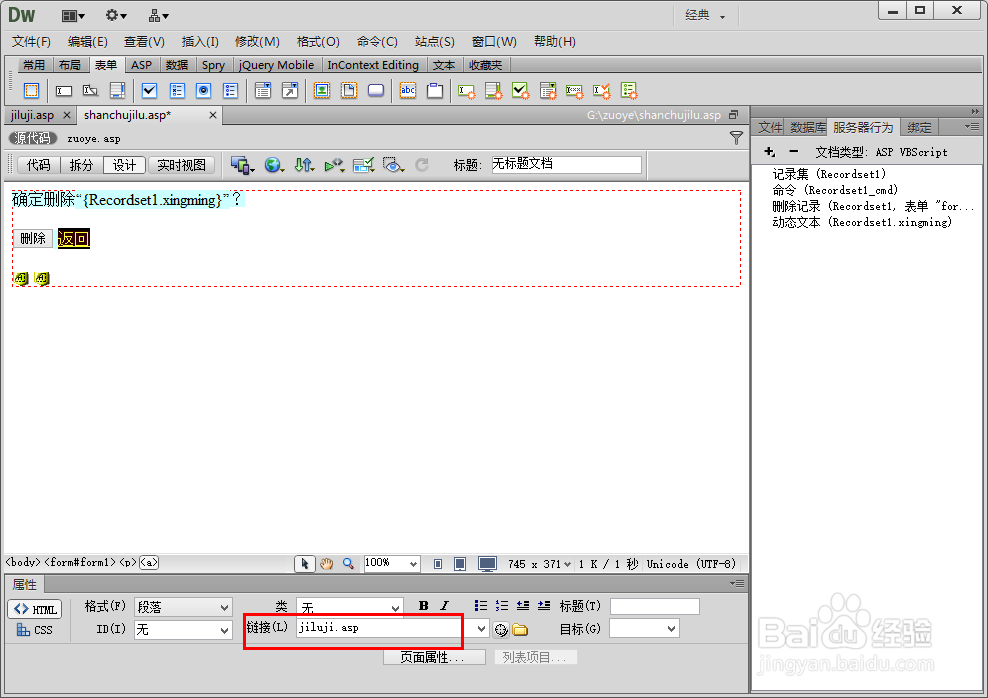Open Preview in Browser globe icon

click(274, 165)
